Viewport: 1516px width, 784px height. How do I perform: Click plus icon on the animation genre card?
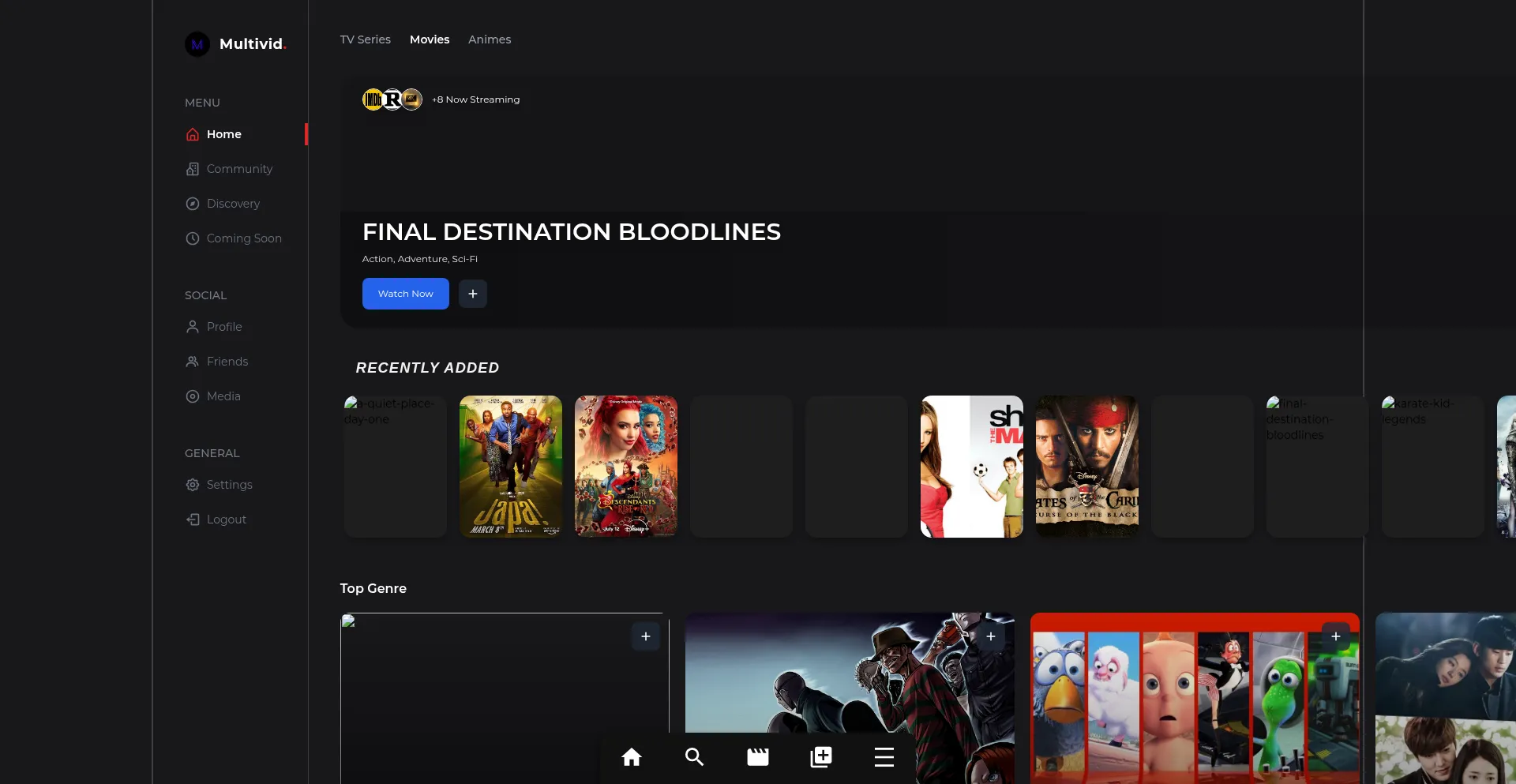coord(1335,636)
